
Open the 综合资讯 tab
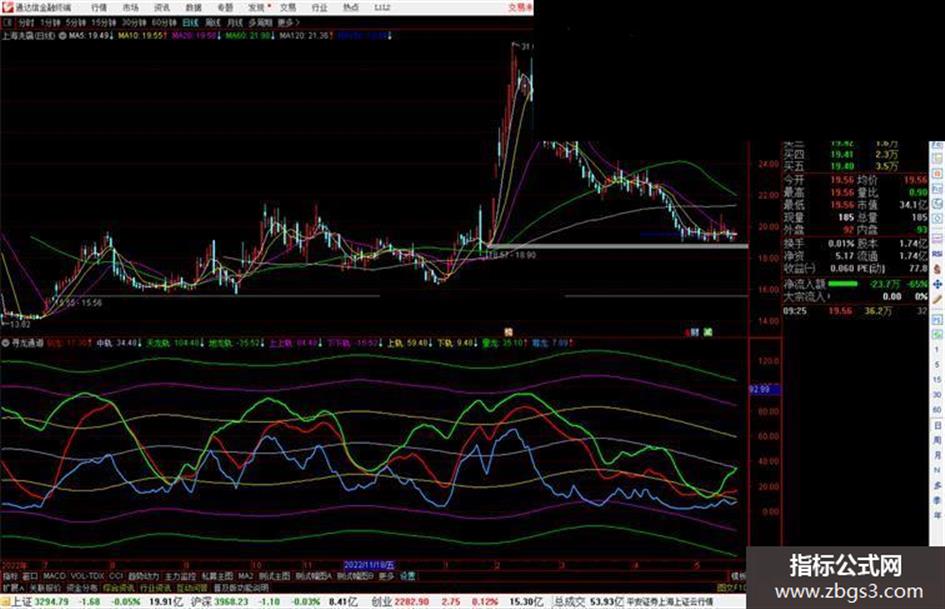[x=118, y=588]
